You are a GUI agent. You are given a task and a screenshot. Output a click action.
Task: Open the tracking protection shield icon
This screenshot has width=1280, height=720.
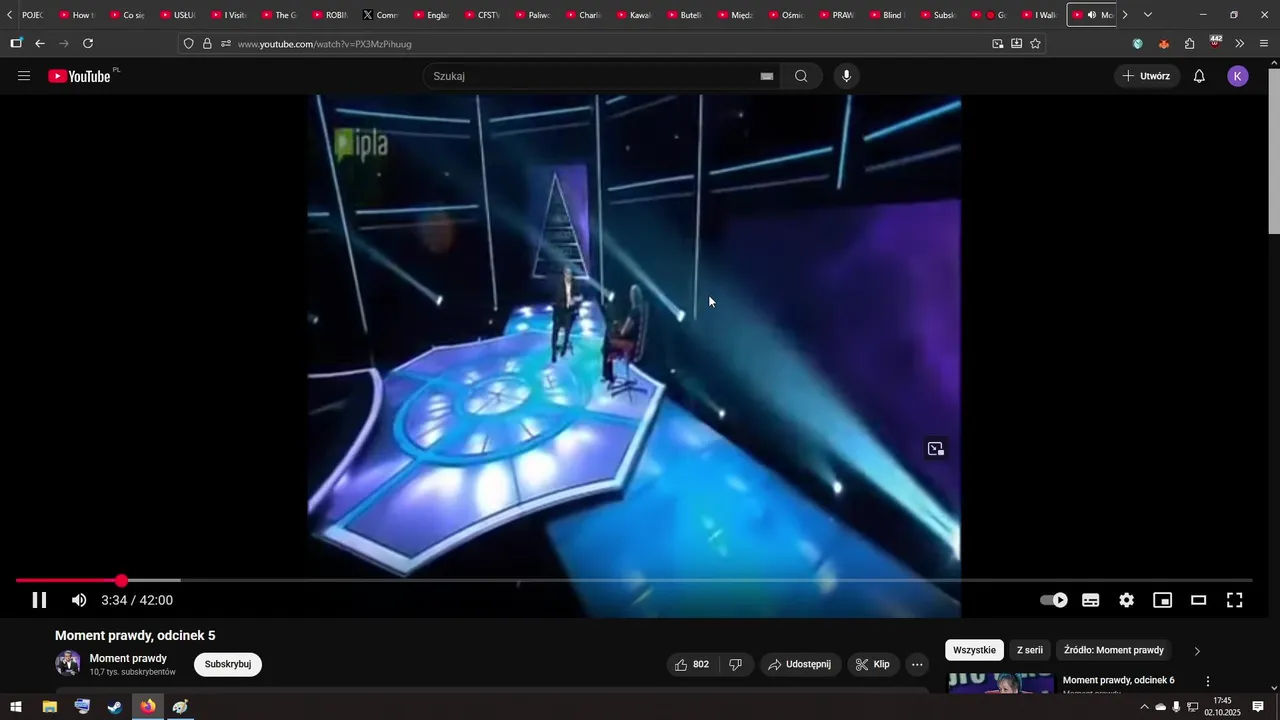tap(188, 44)
